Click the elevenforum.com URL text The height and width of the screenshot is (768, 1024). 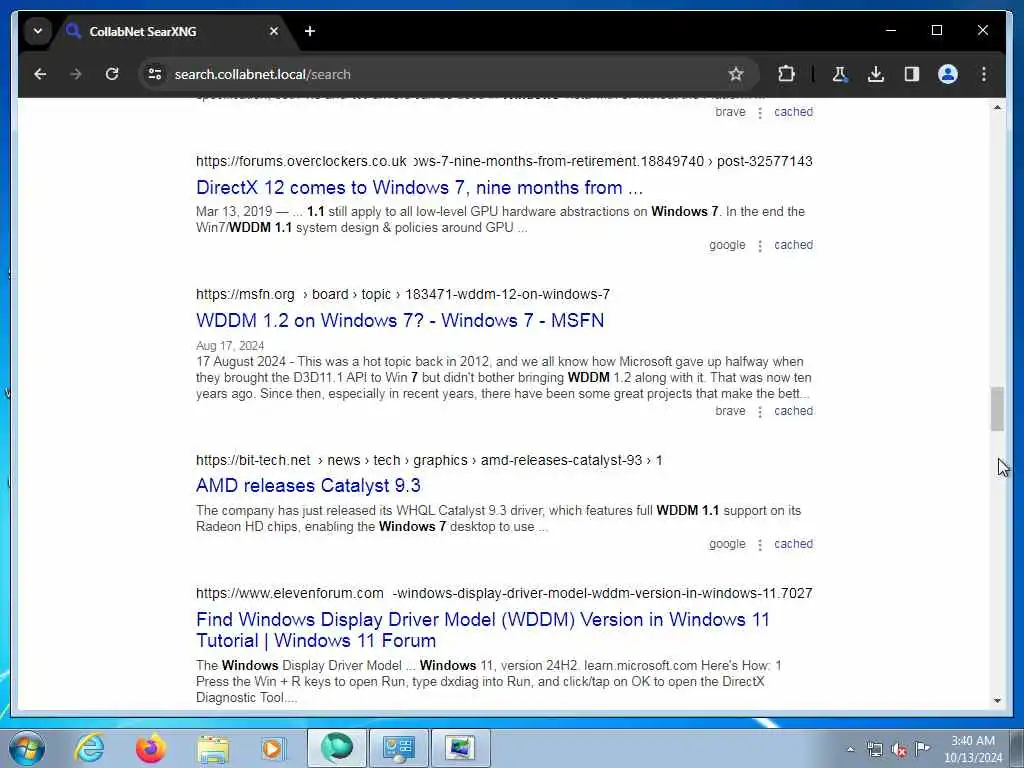coord(289,594)
